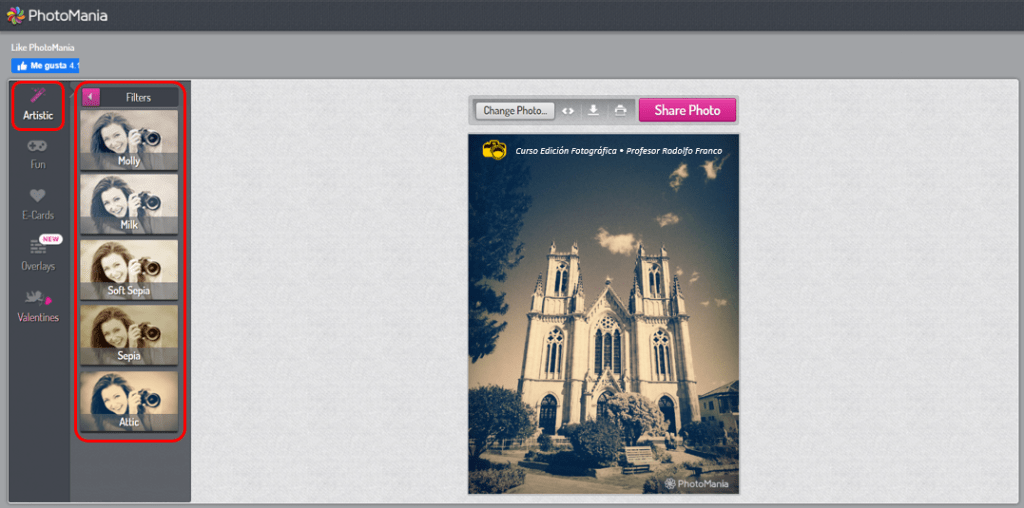Screen dimensions: 1024x508
Task: Apply the Sepia filter
Action: click(129, 333)
